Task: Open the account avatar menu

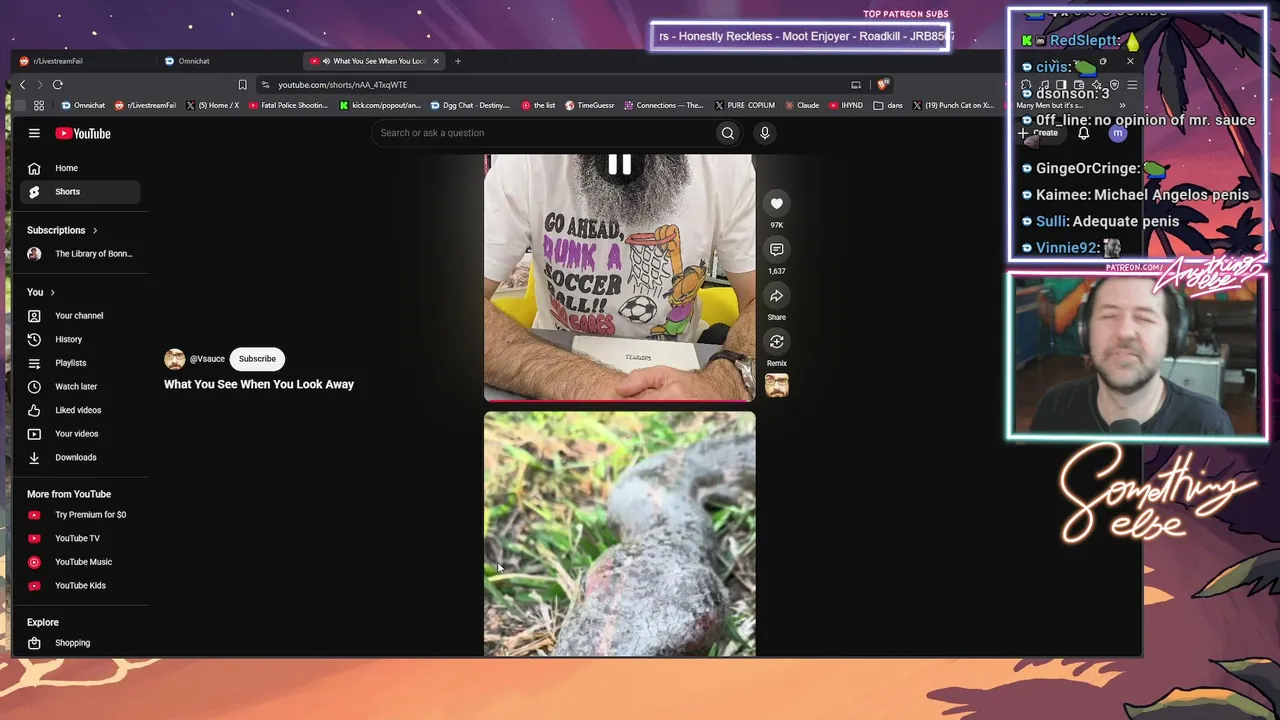Action: pos(1118,133)
